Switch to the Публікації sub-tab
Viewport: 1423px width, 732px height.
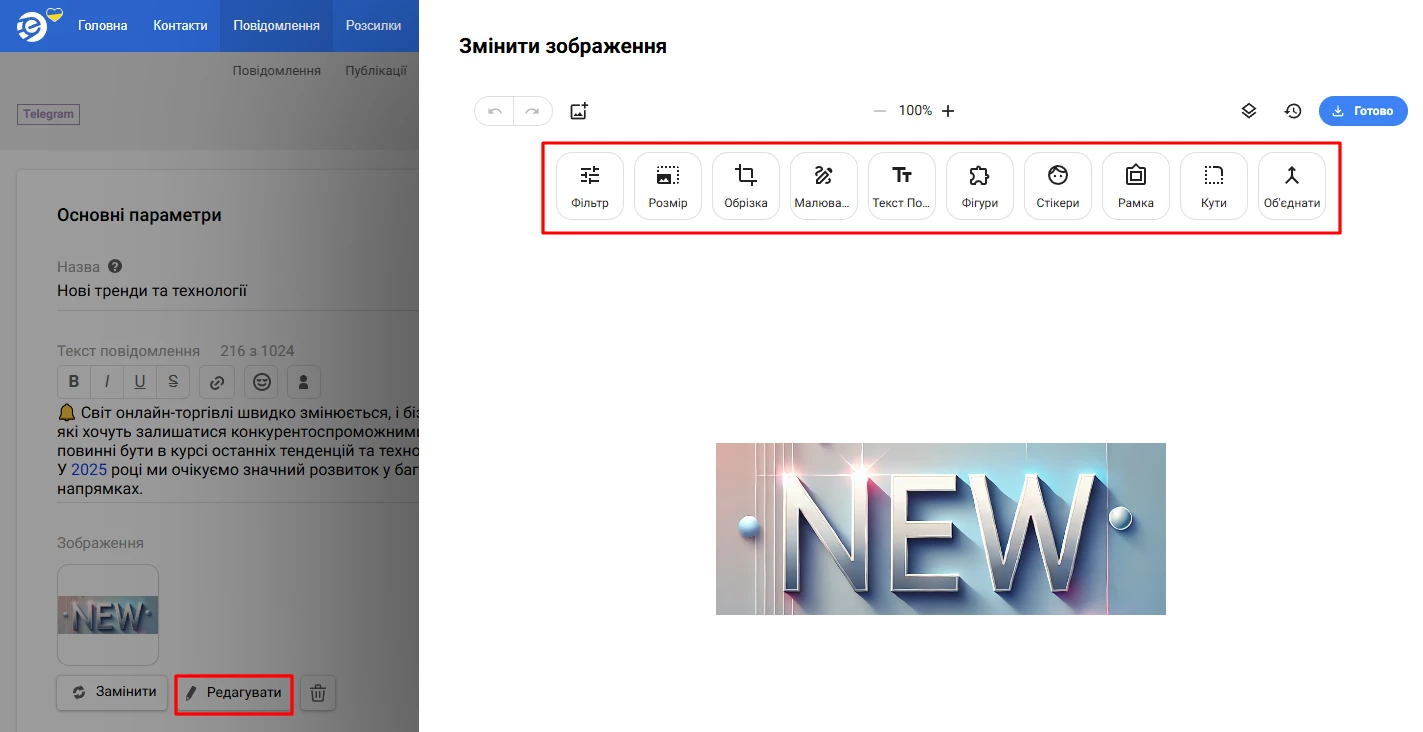376,71
